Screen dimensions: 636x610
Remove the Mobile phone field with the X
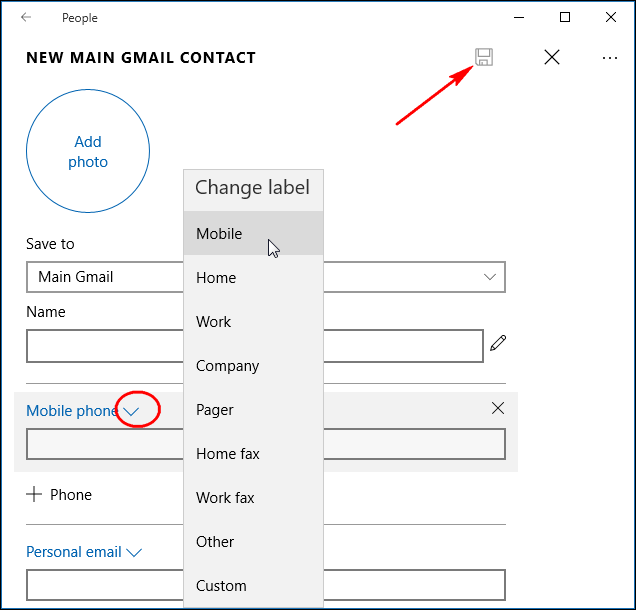(498, 408)
